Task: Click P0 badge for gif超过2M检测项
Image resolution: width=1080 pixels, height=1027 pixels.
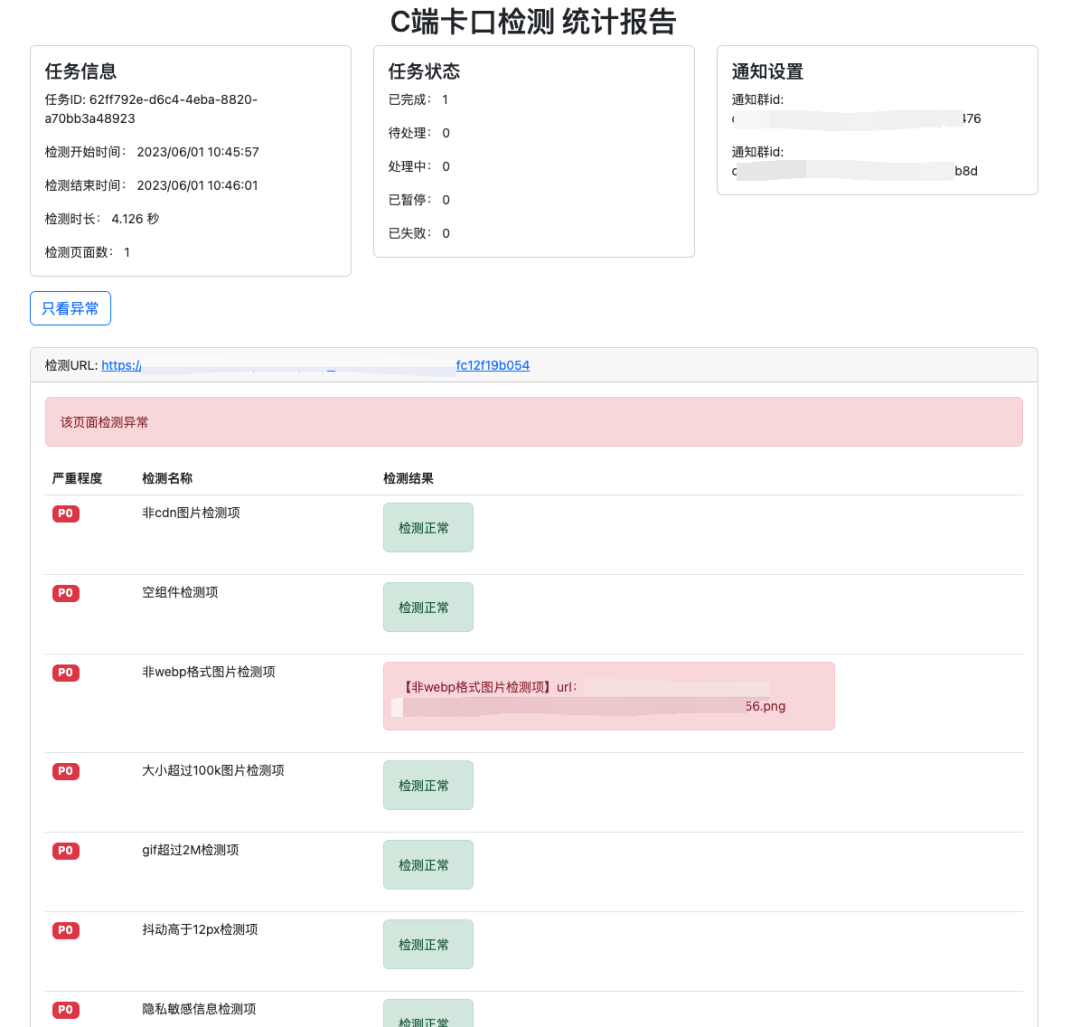Action: tap(65, 851)
